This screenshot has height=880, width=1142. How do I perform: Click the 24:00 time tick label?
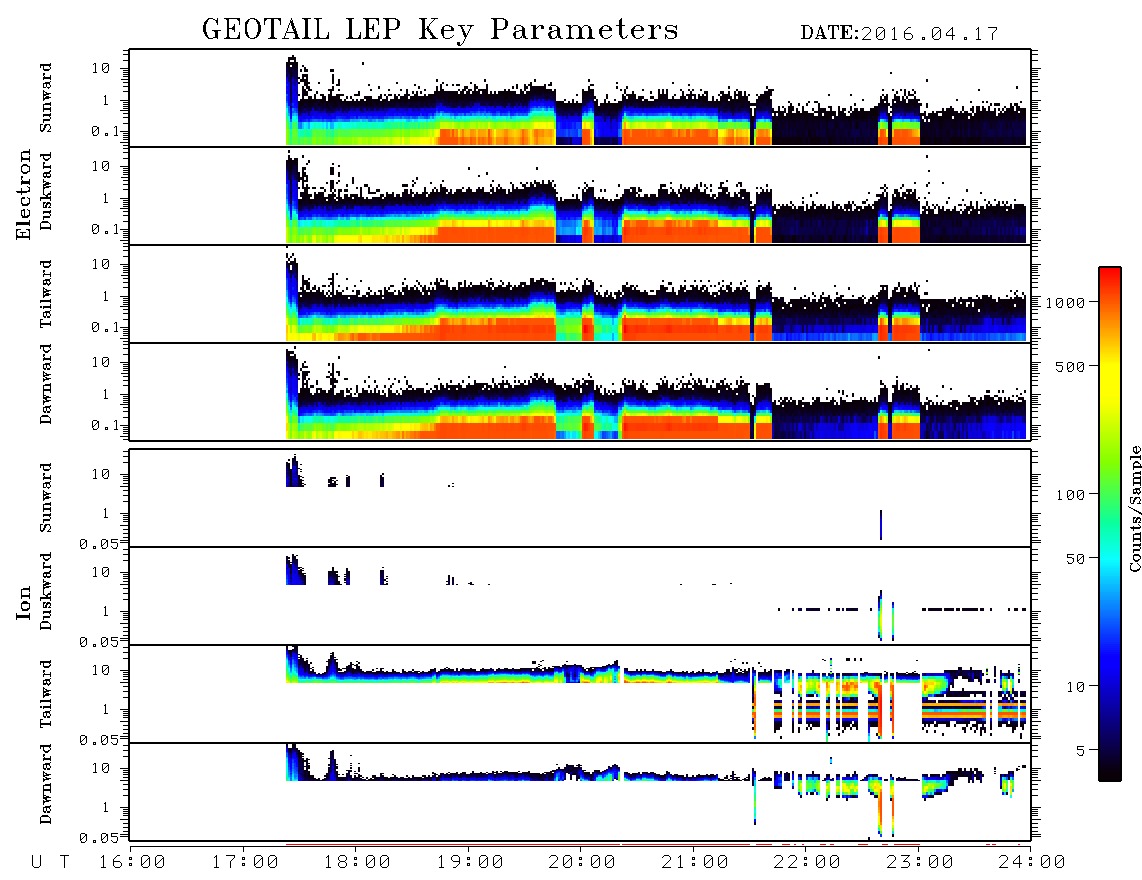1032,863
